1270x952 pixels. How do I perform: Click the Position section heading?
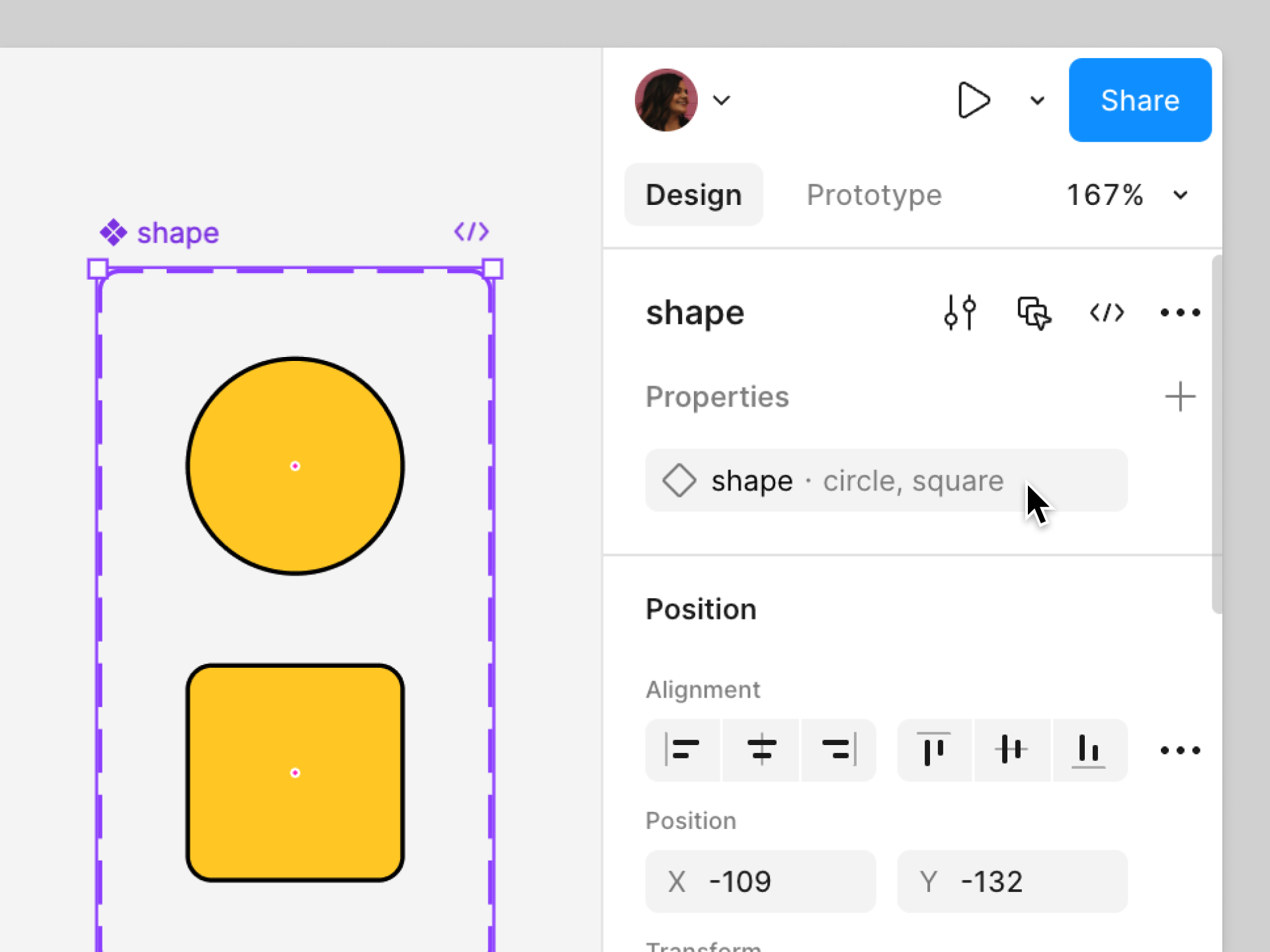pyautogui.click(x=700, y=609)
